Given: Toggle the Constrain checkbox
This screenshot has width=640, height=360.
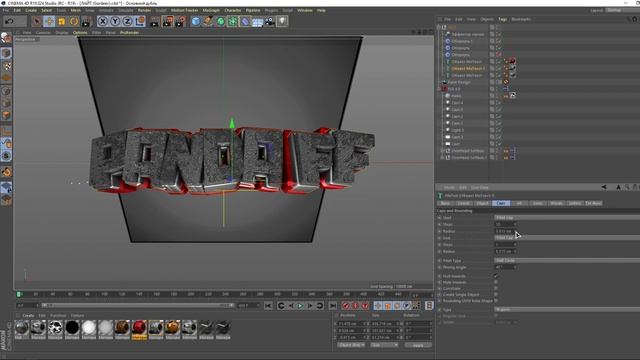Looking at the screenshot, I should (x=496, y=288).
